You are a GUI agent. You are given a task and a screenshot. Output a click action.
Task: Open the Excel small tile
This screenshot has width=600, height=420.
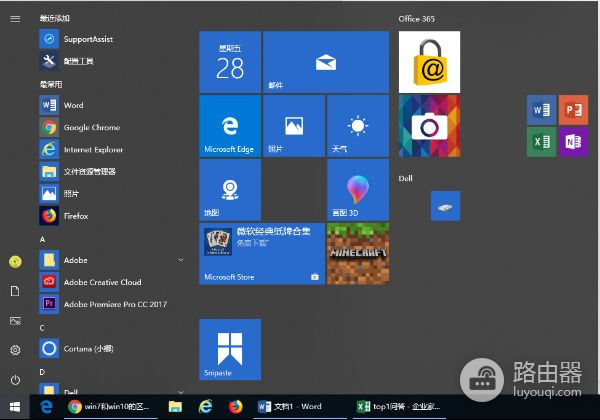pyautogui.click(x=540, y=140)
